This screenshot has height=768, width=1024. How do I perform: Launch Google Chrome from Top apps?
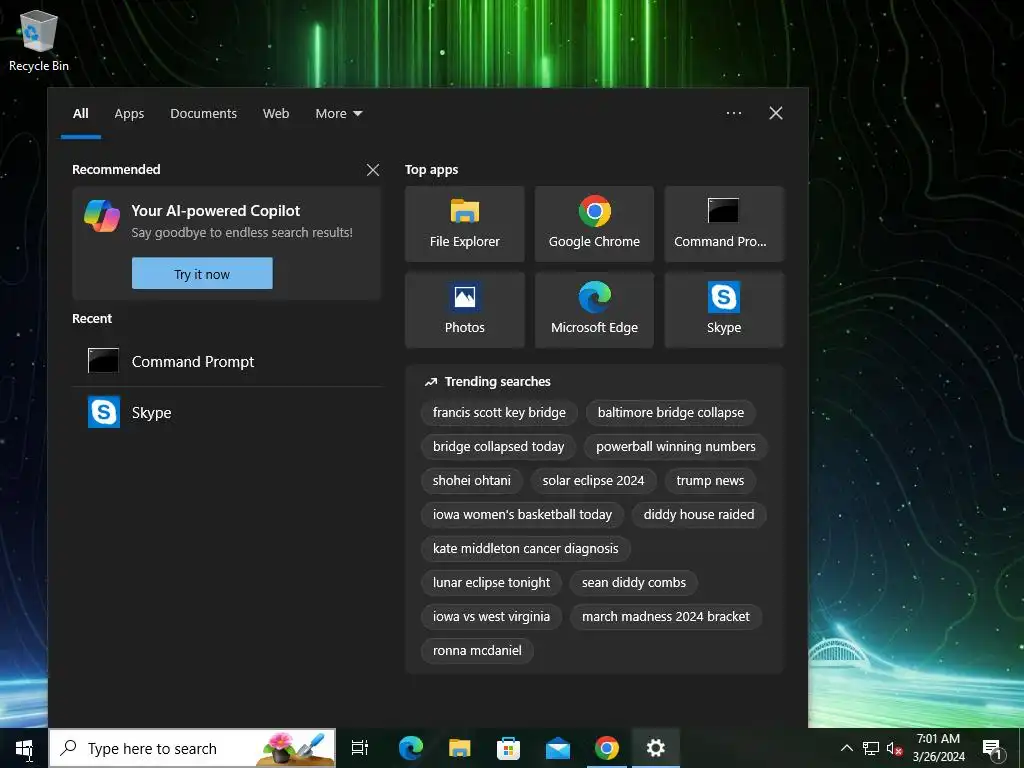click(x=594, y=224)
